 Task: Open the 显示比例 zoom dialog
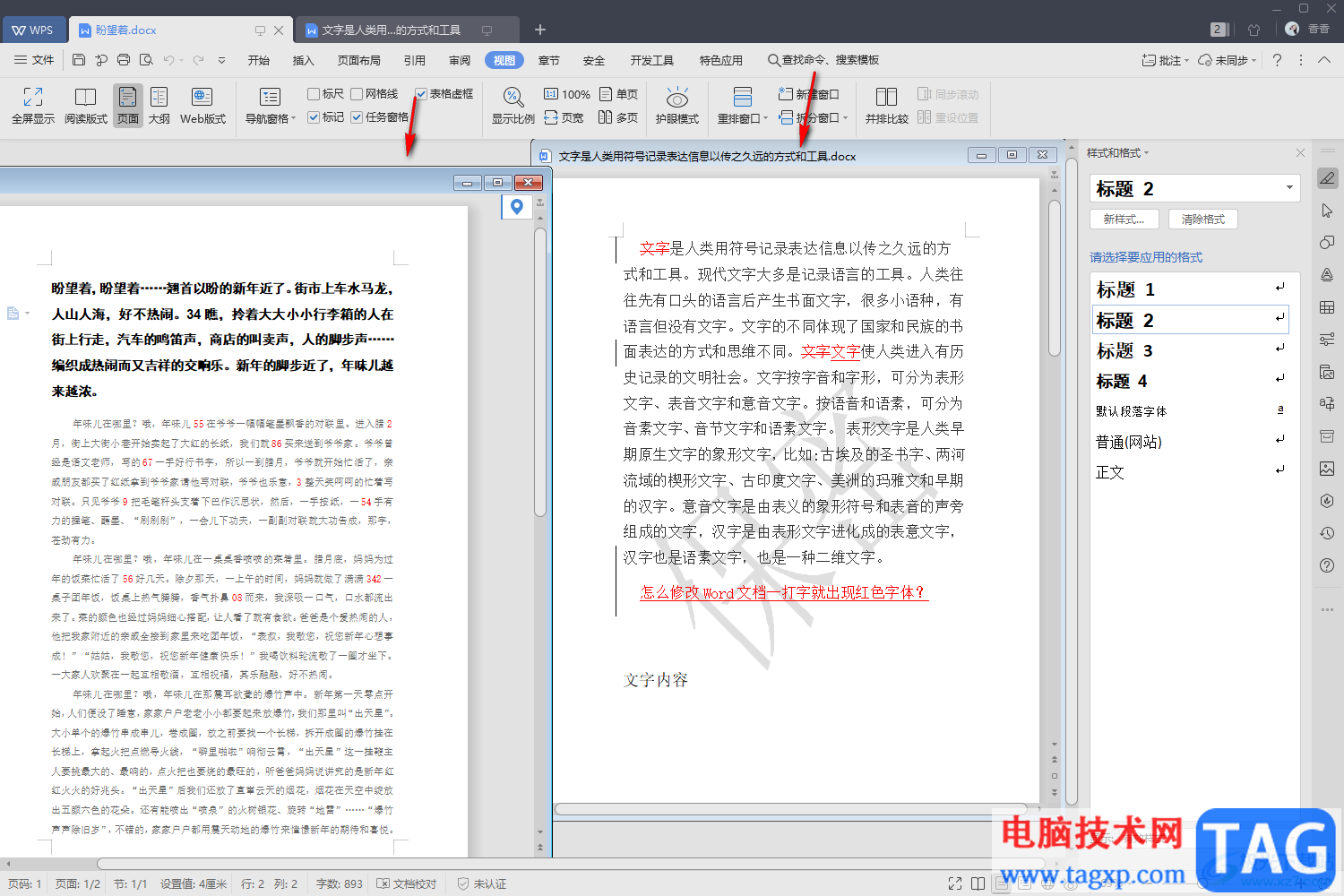coord(513,105)
